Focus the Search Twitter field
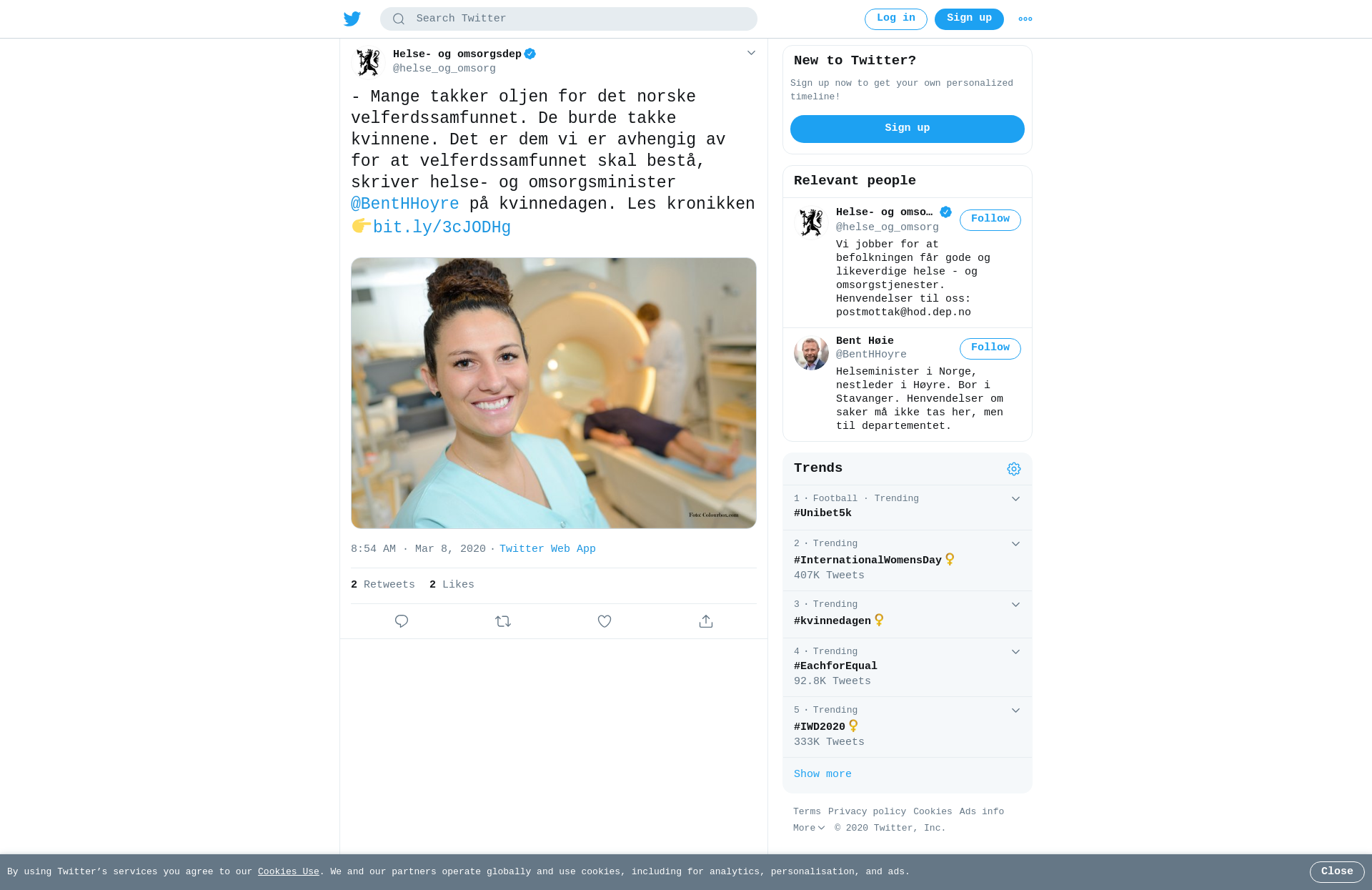Screen dimensions: 1372x890 (x=569, y=19)
